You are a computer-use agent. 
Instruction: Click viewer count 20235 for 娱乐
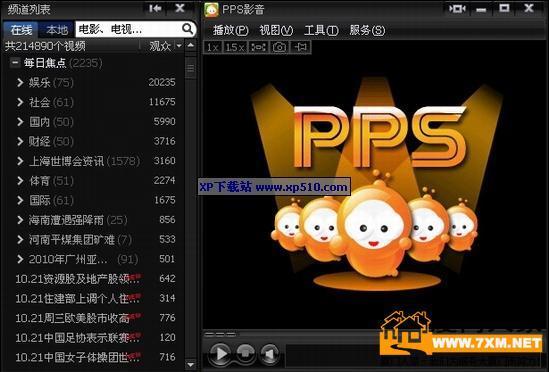(162, 82)
